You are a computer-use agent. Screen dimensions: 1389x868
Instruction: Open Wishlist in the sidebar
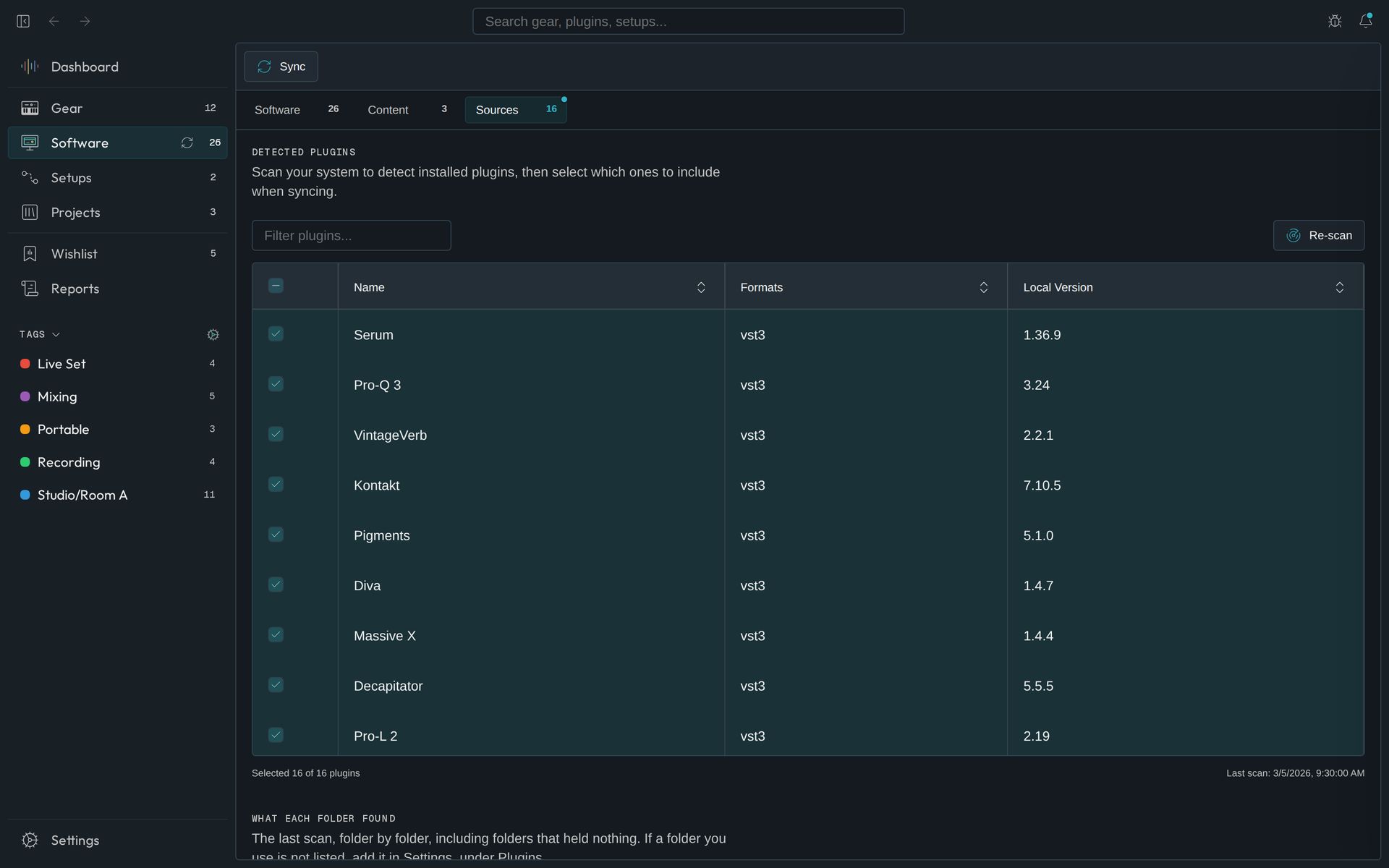click(x=117, y=254)
